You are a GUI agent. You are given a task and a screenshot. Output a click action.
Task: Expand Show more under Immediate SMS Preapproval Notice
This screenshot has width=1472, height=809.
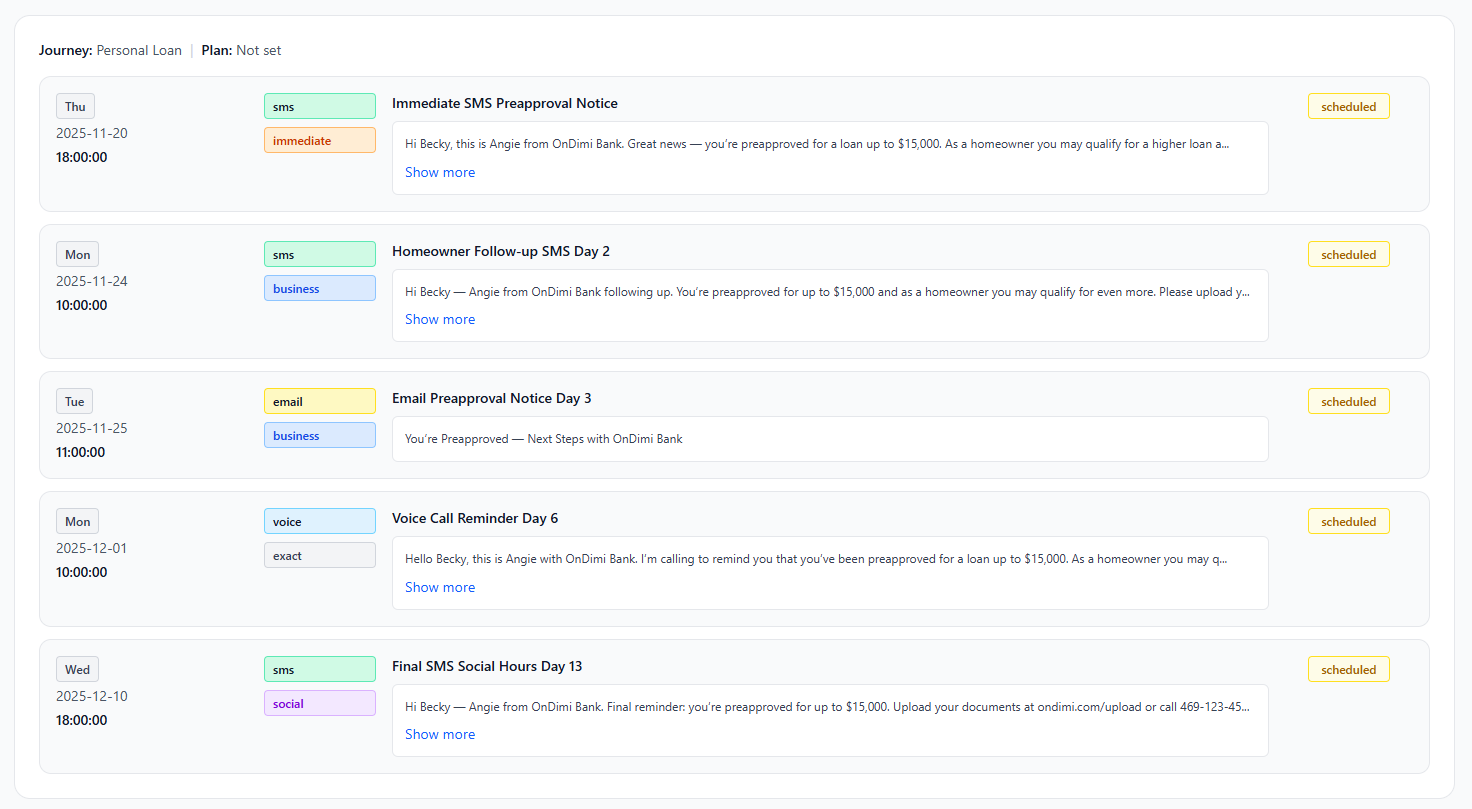click(x=439, y=172)
